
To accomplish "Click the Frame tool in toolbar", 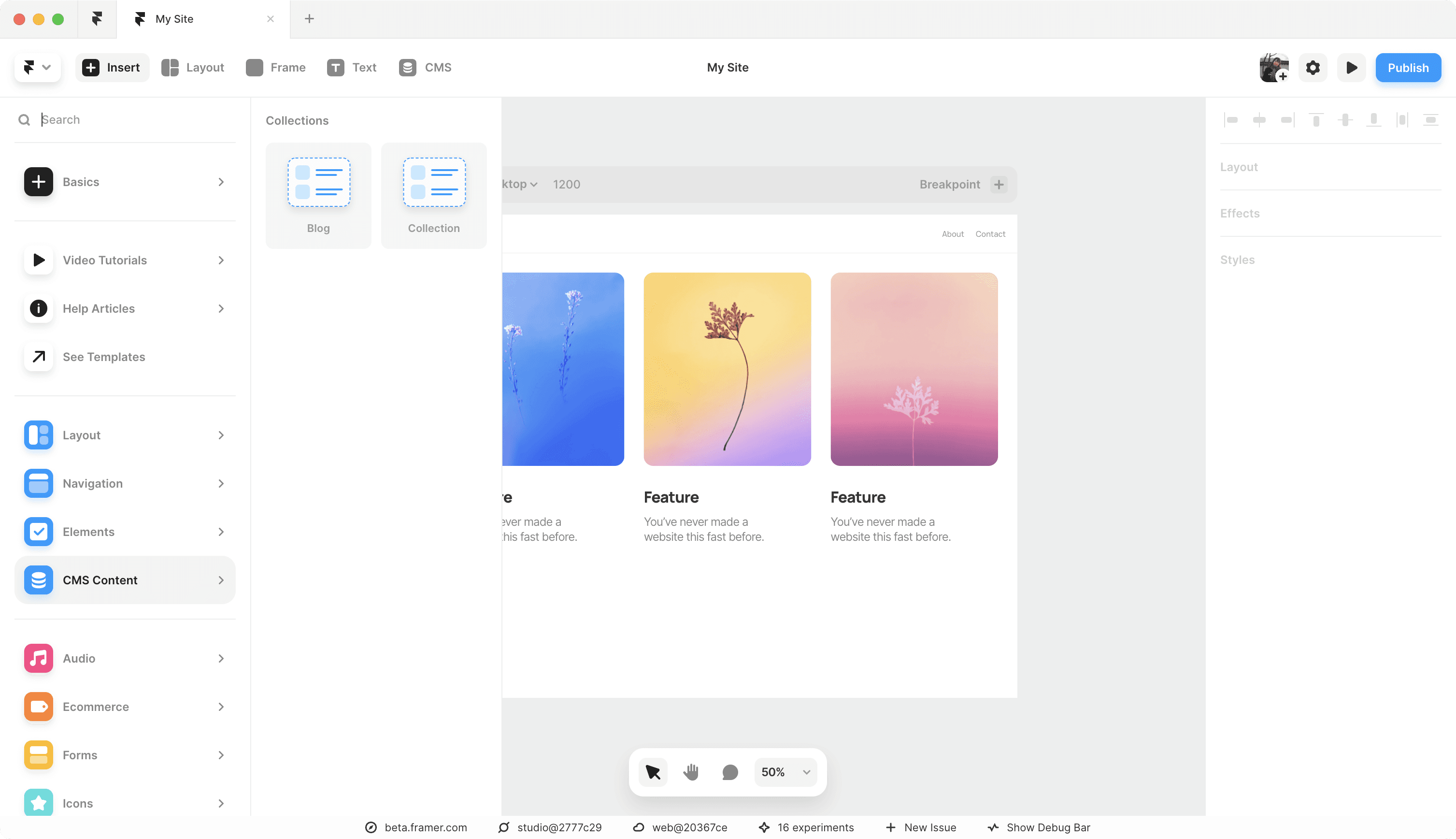I will coord(276,68).
